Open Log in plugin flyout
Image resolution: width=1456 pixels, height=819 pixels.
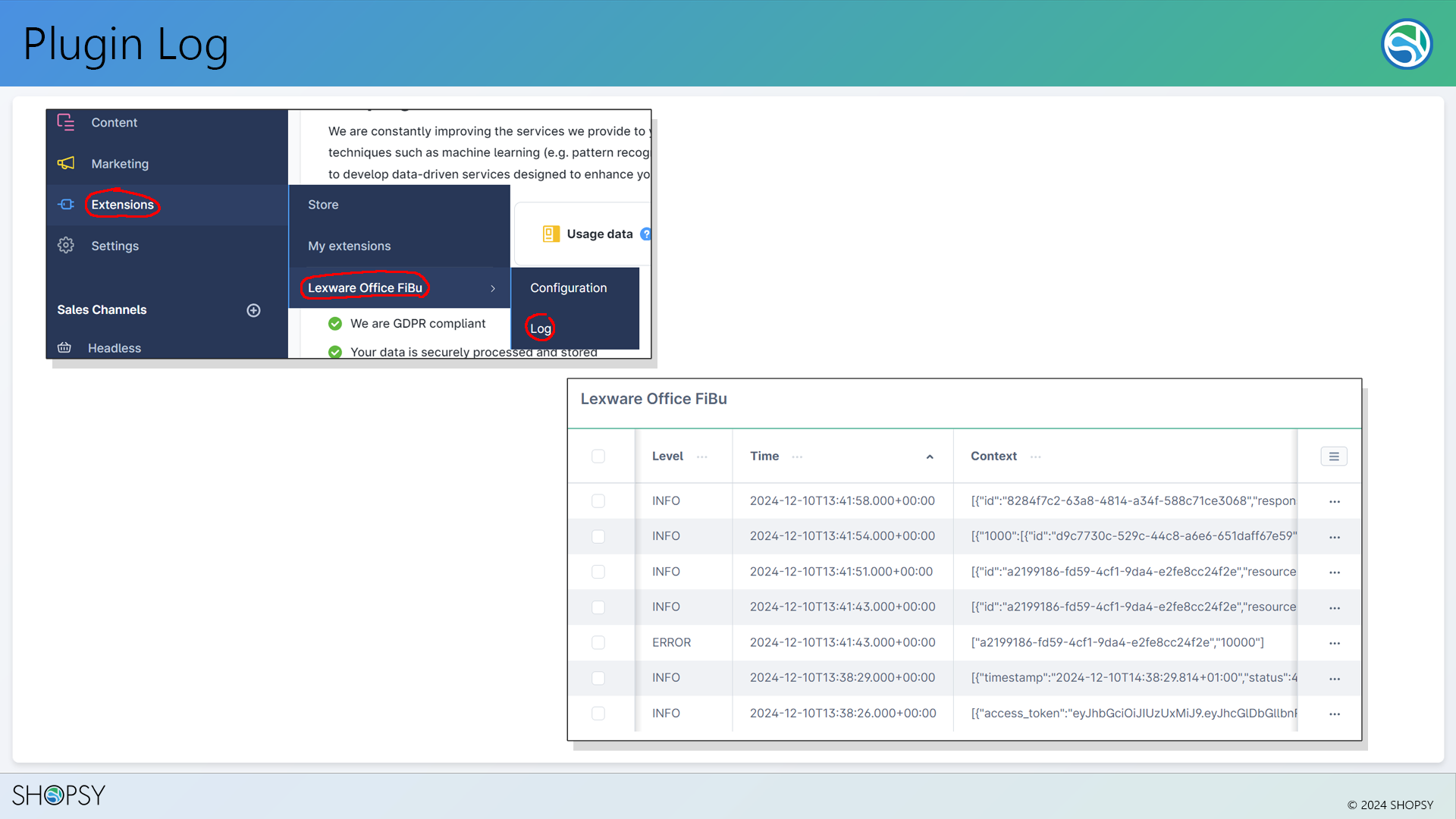point(541,328)
